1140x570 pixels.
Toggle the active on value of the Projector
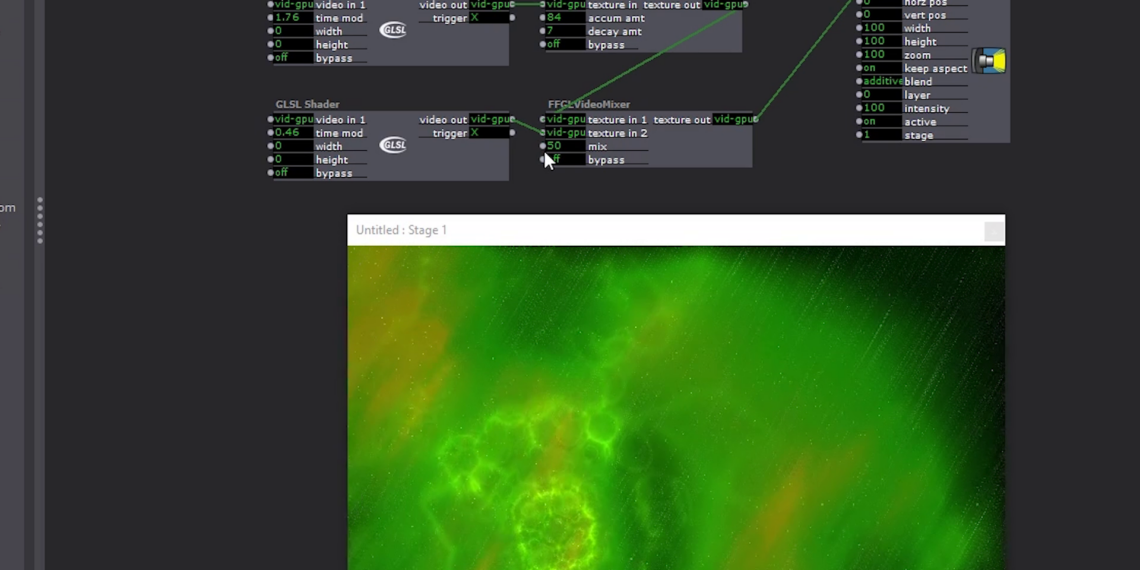point(881,122)
